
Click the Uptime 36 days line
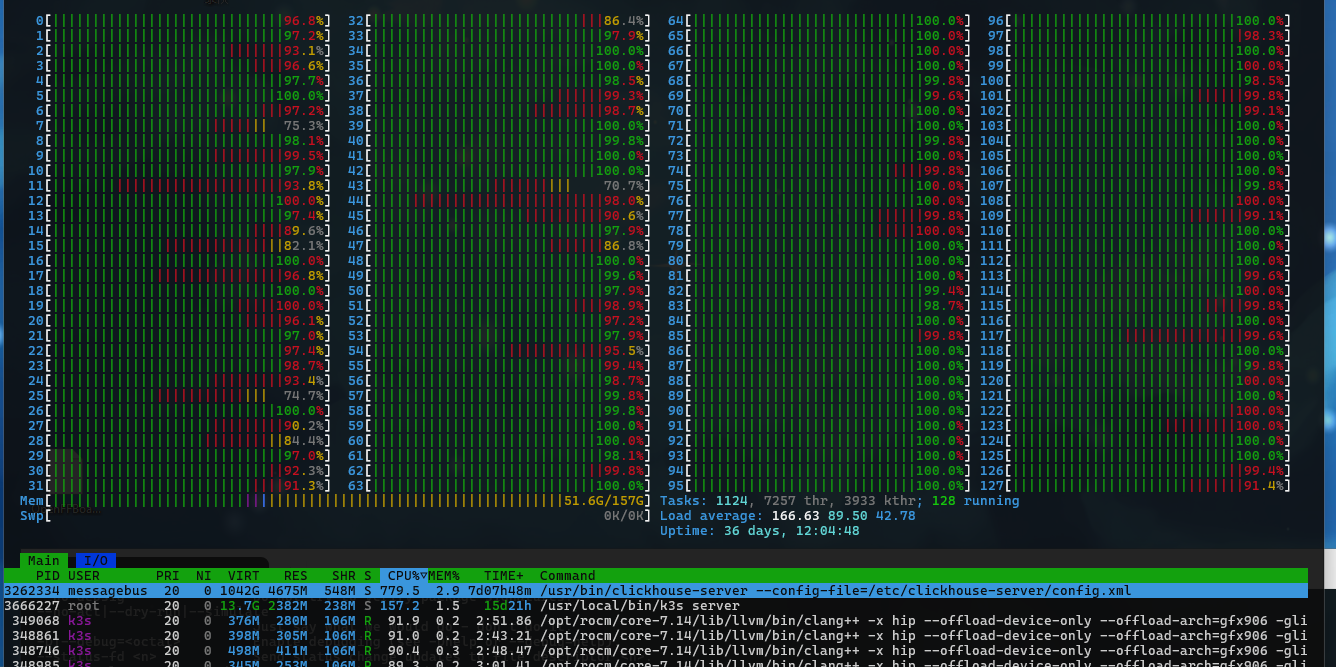[760, 531]
